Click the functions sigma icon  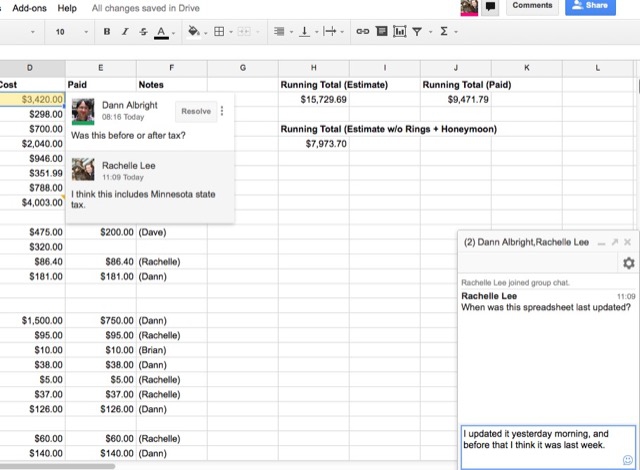point(444,31)
